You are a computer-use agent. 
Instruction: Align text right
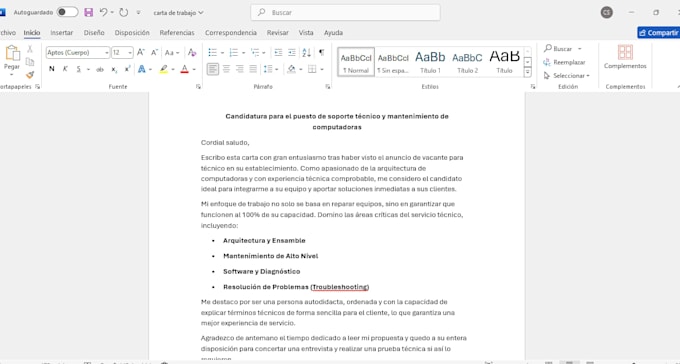coord(240,69)
